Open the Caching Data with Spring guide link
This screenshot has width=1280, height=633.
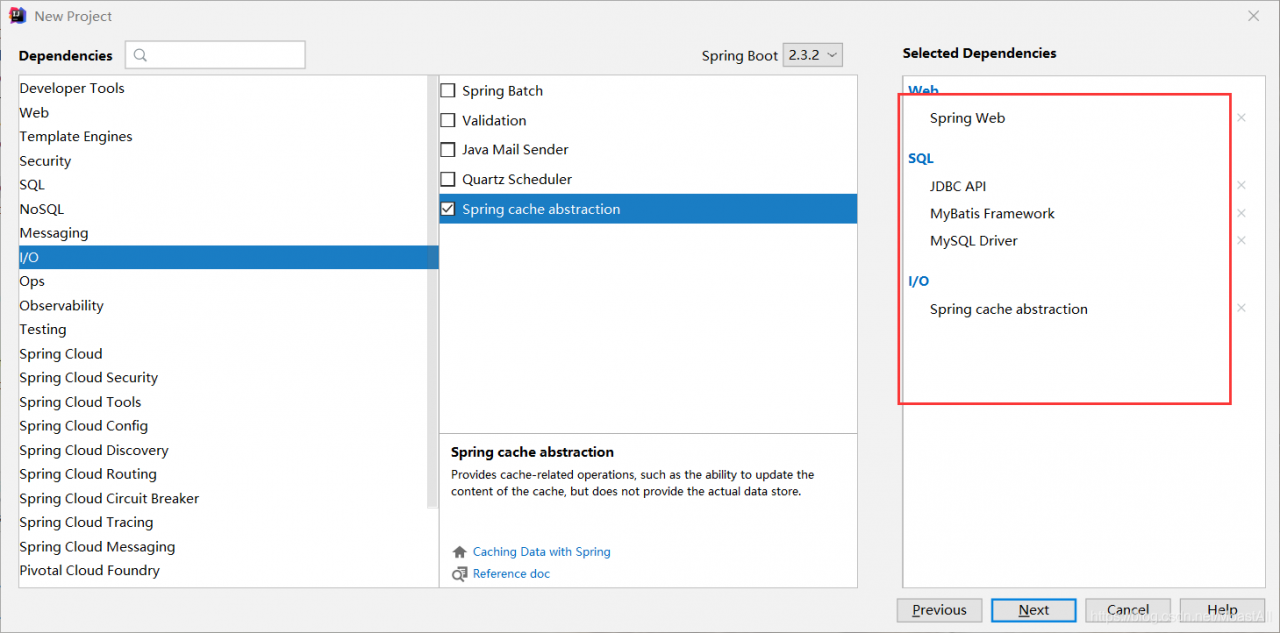541,552
